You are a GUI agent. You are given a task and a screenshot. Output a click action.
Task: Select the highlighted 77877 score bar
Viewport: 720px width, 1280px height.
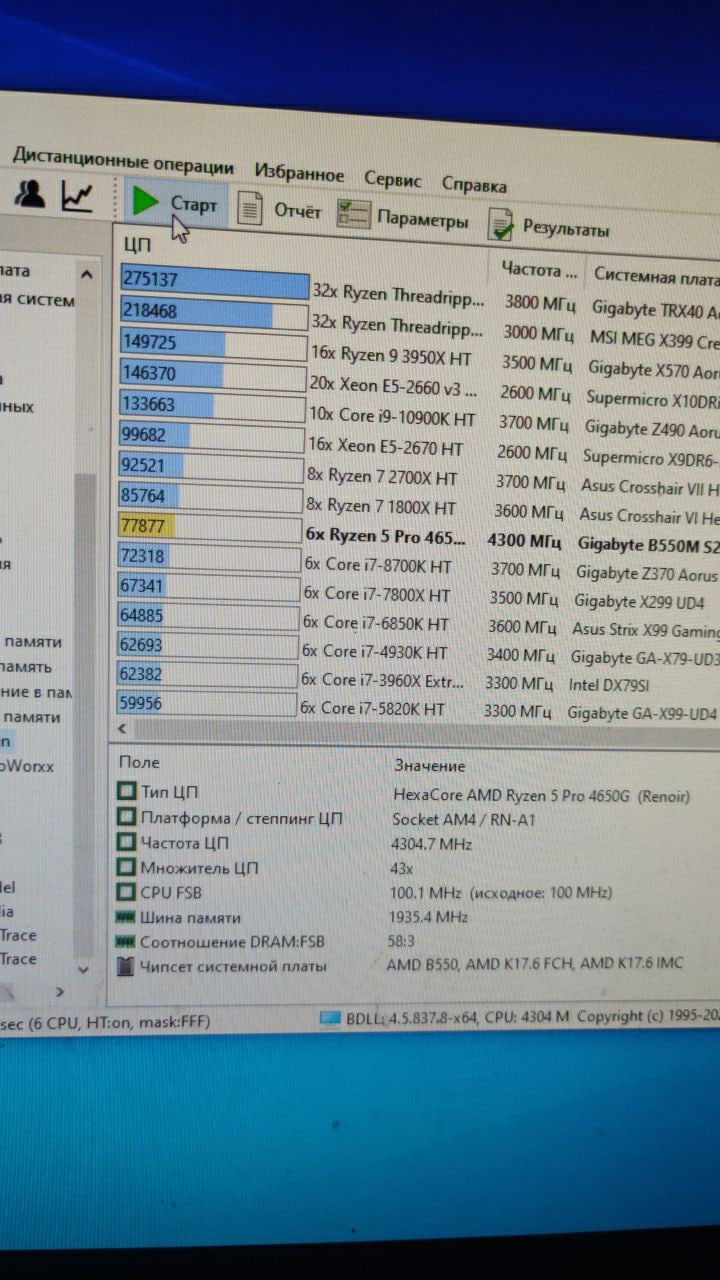click(x=210, y=528)
